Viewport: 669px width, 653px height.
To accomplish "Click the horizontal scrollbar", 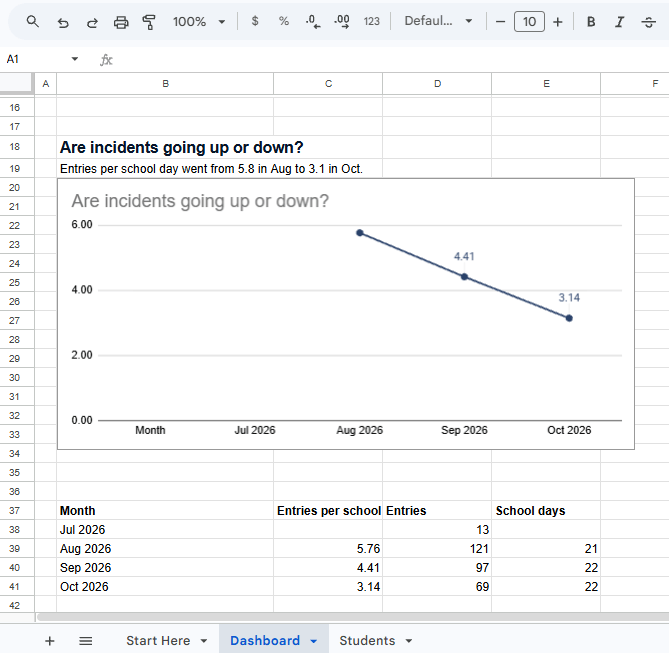I will click(353, 617).
